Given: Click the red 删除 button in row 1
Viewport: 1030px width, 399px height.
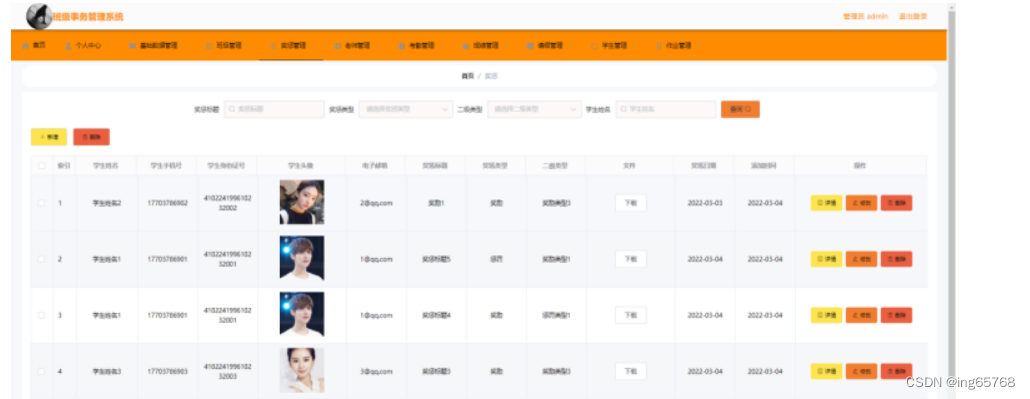Looking at the screenshot, I should point(897,203).
